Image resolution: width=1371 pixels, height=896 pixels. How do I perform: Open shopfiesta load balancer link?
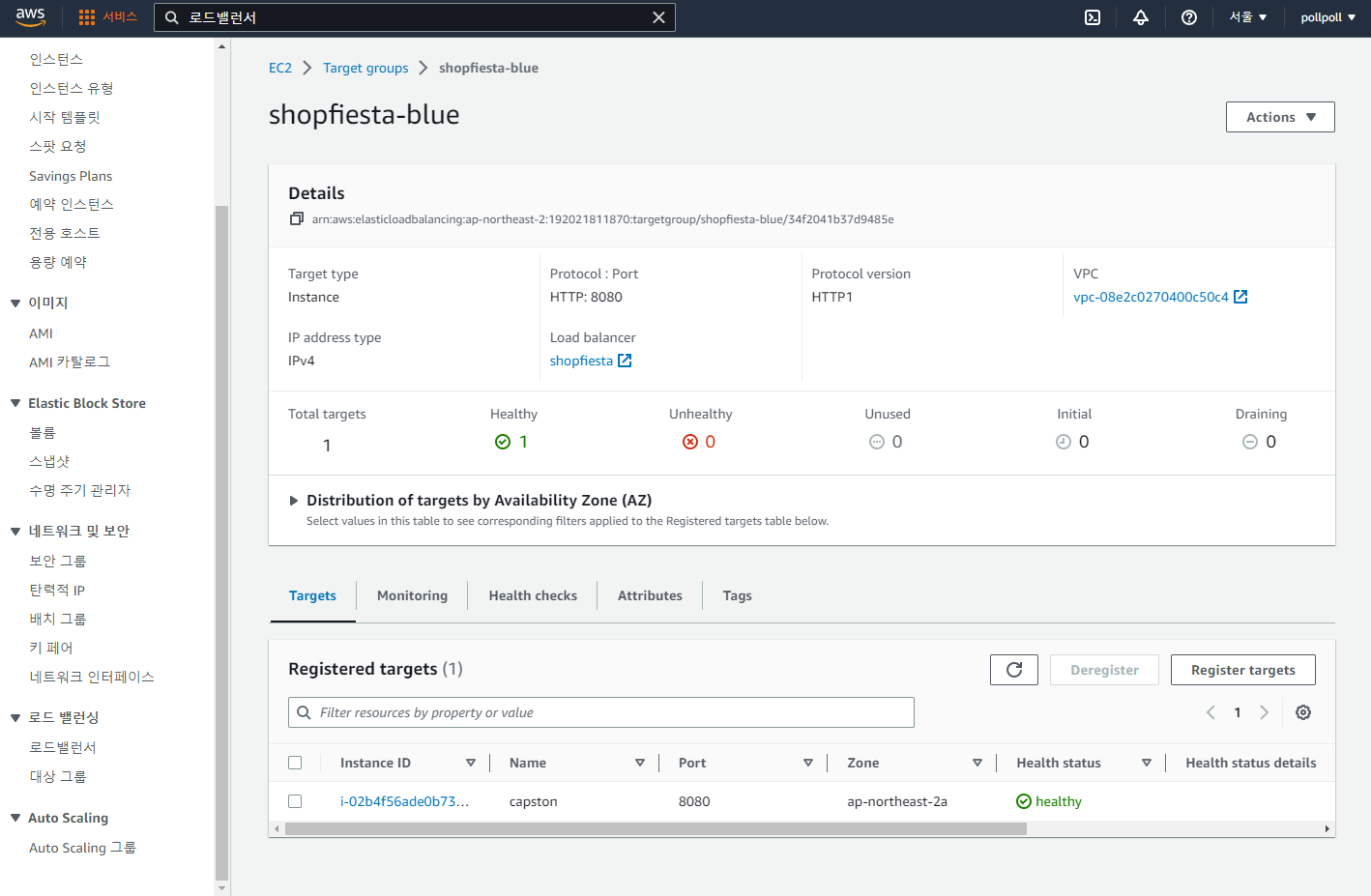581,361
